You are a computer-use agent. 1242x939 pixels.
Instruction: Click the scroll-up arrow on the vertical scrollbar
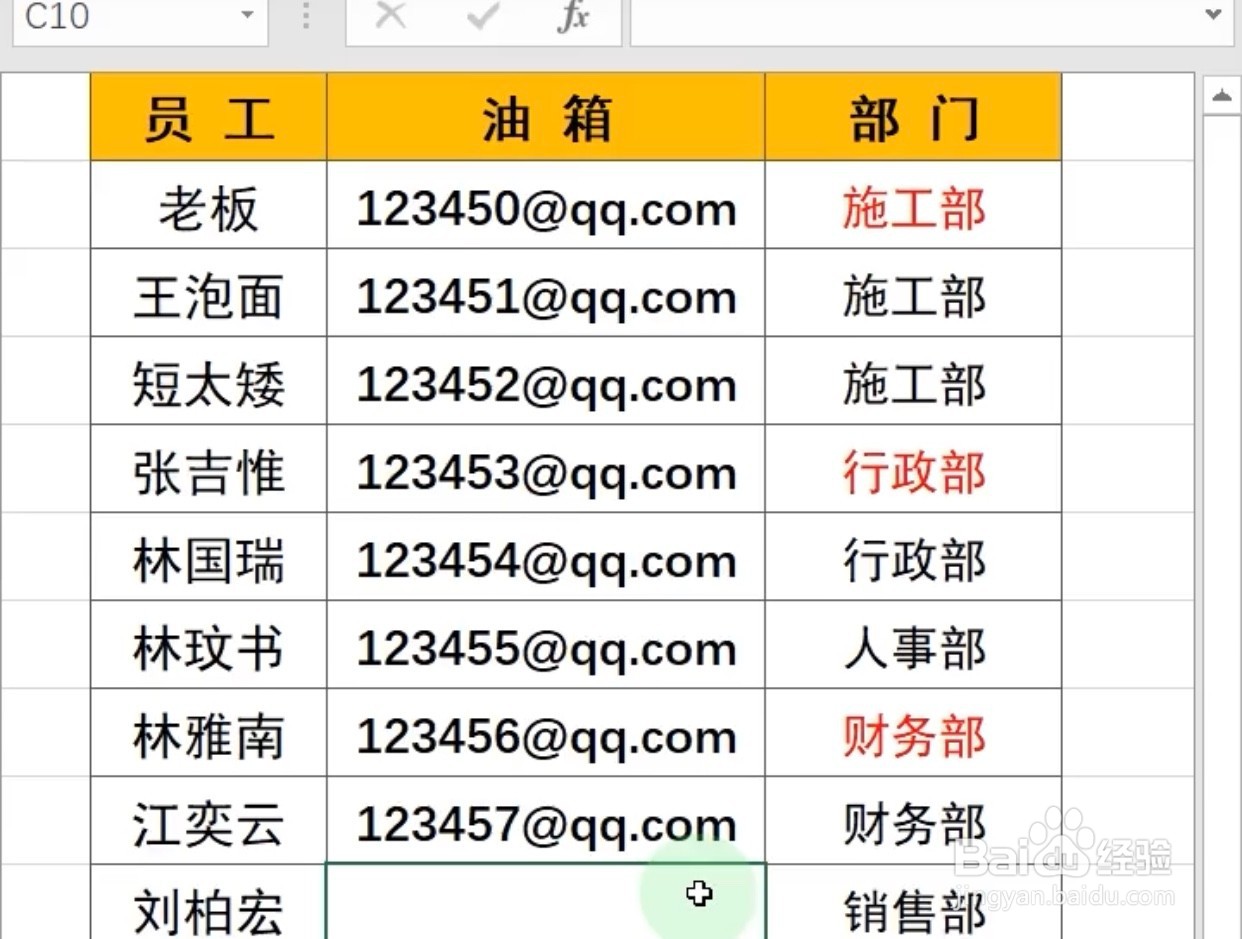pyautogui.click(x=1221, y=94)
